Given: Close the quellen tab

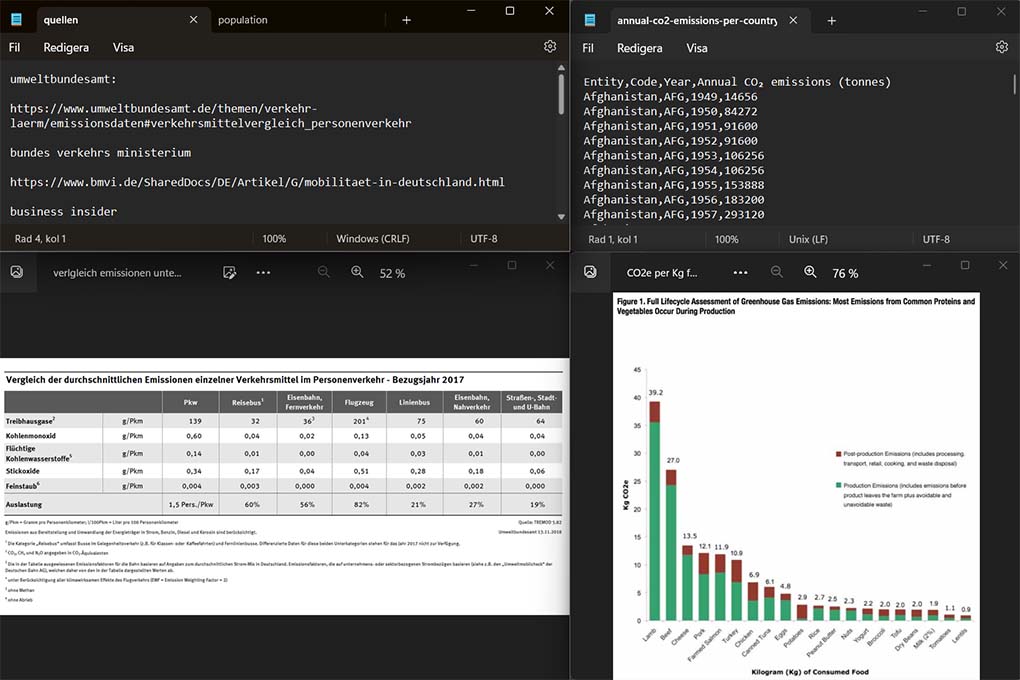Looking at the screenshot, I should 193,20.
